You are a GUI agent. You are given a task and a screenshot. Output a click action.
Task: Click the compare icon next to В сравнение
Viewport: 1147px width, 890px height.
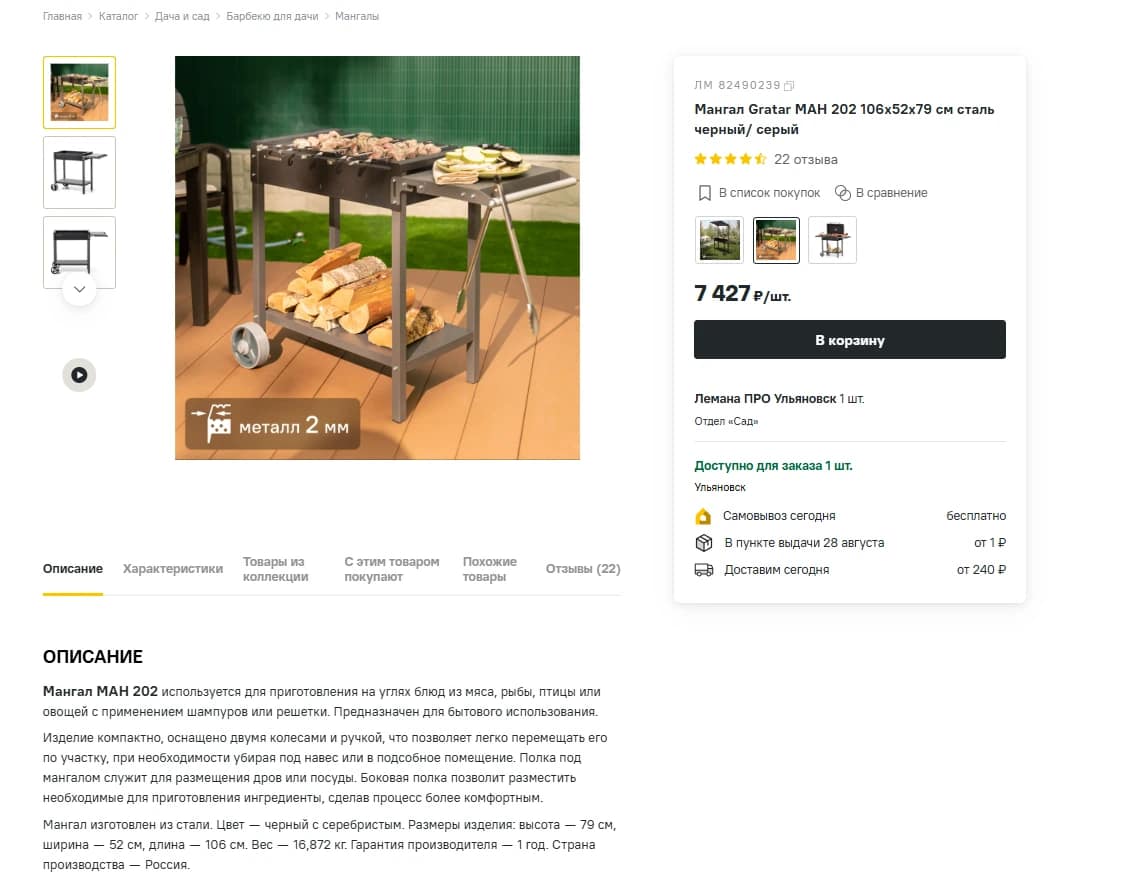[x=843, y=193]
